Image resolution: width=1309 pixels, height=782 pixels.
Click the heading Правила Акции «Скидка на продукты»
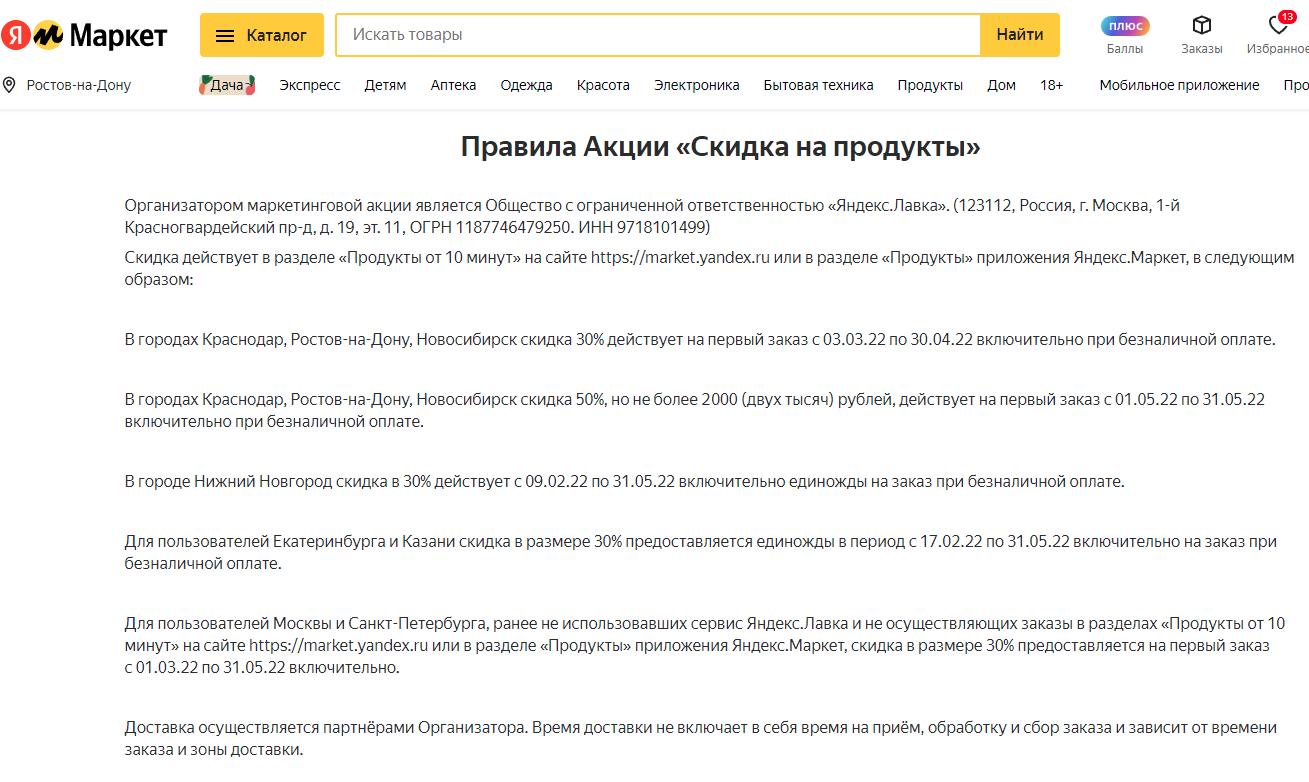[x=720, y=147]
